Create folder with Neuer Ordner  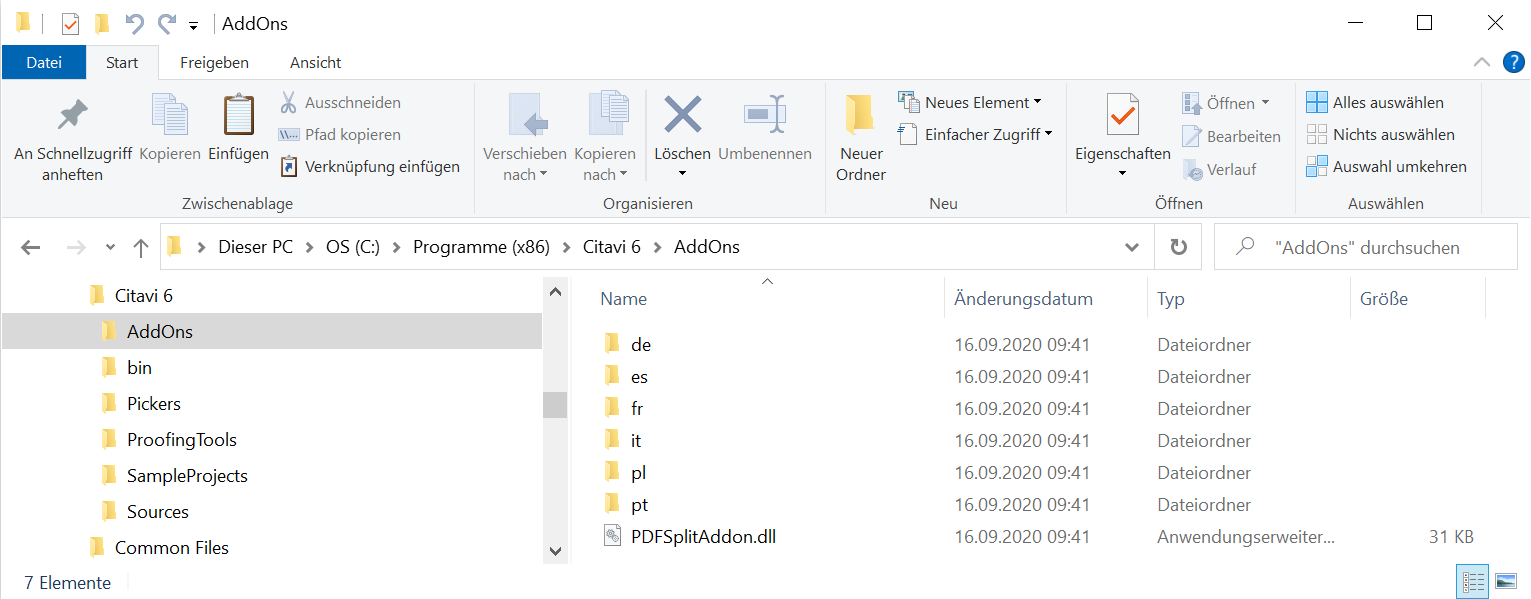point(861,140)
